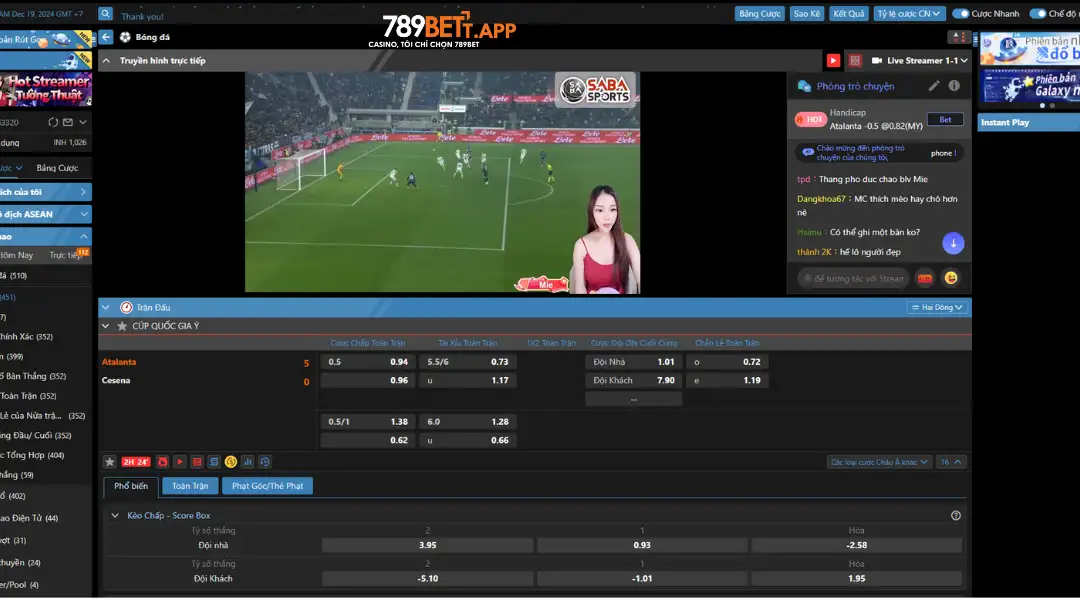Select the Phổ biến tab

coord(131,486)
